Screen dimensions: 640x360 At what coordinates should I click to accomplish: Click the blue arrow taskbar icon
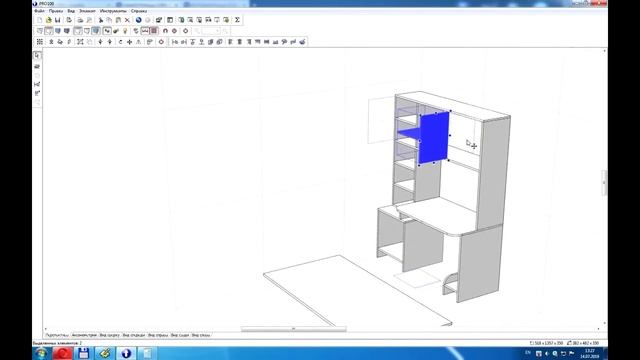point(126,353)
